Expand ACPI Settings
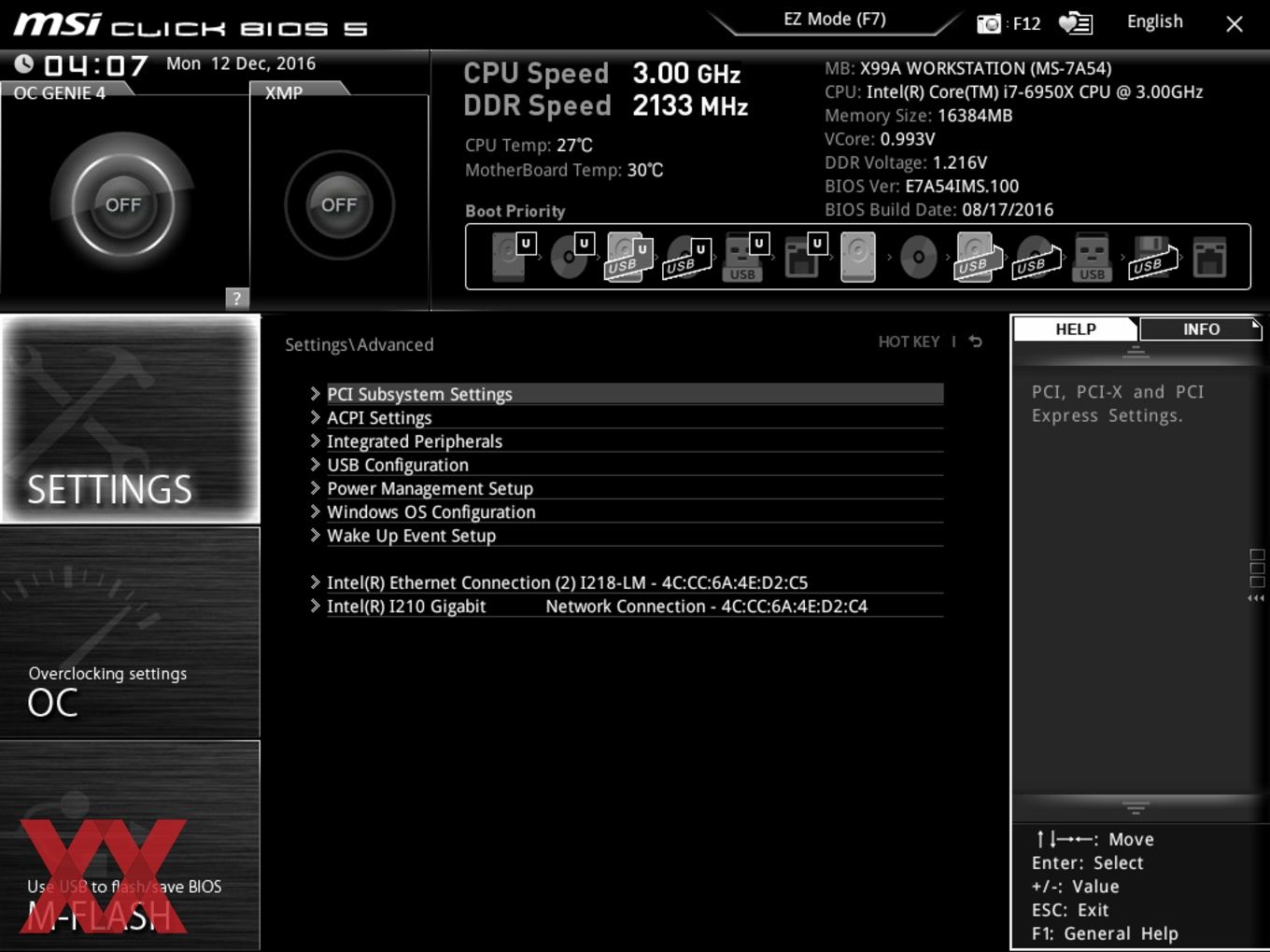 point(626,417)
